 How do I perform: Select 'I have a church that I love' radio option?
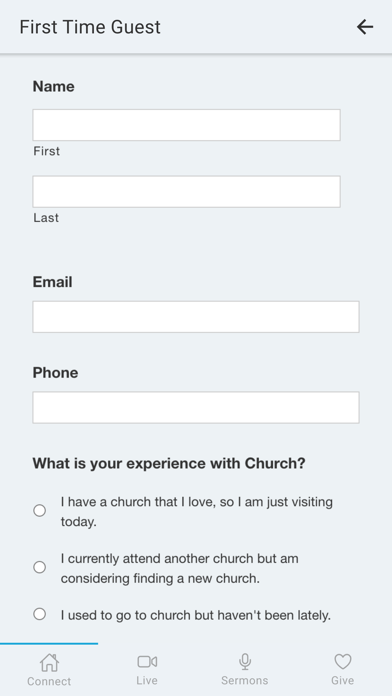40,511
